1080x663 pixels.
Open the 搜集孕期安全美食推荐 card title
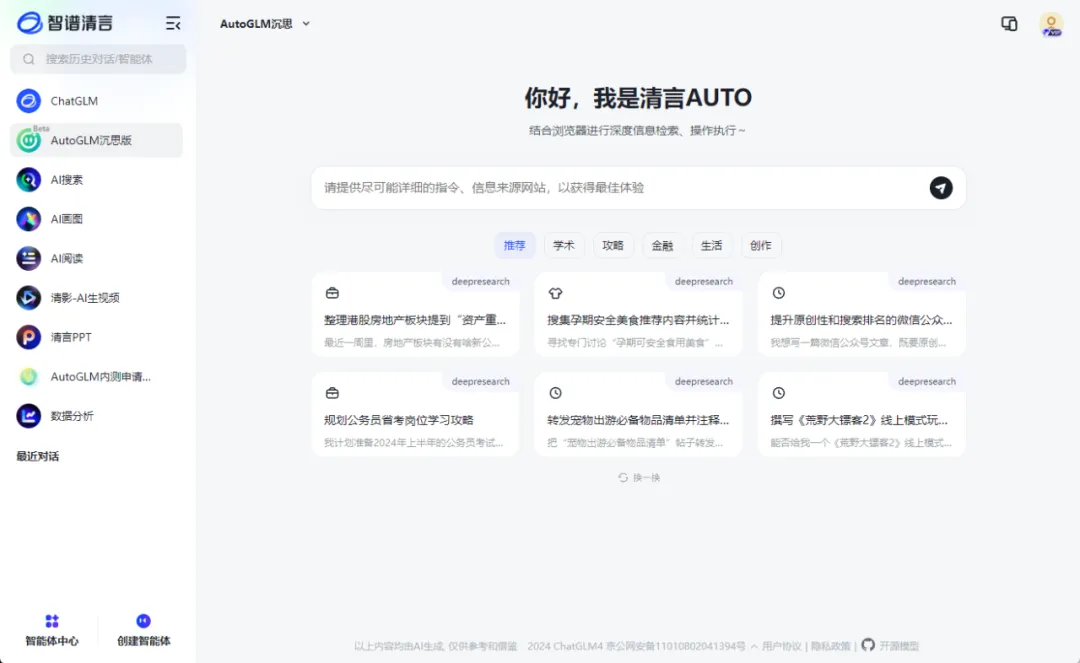638,320
